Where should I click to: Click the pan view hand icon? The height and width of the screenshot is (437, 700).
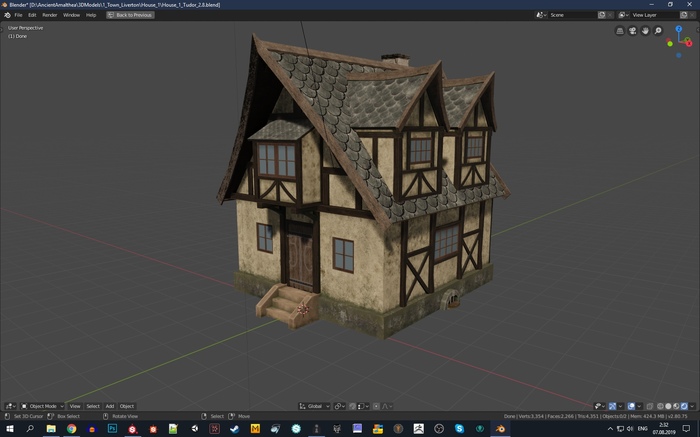coord(646,31)
